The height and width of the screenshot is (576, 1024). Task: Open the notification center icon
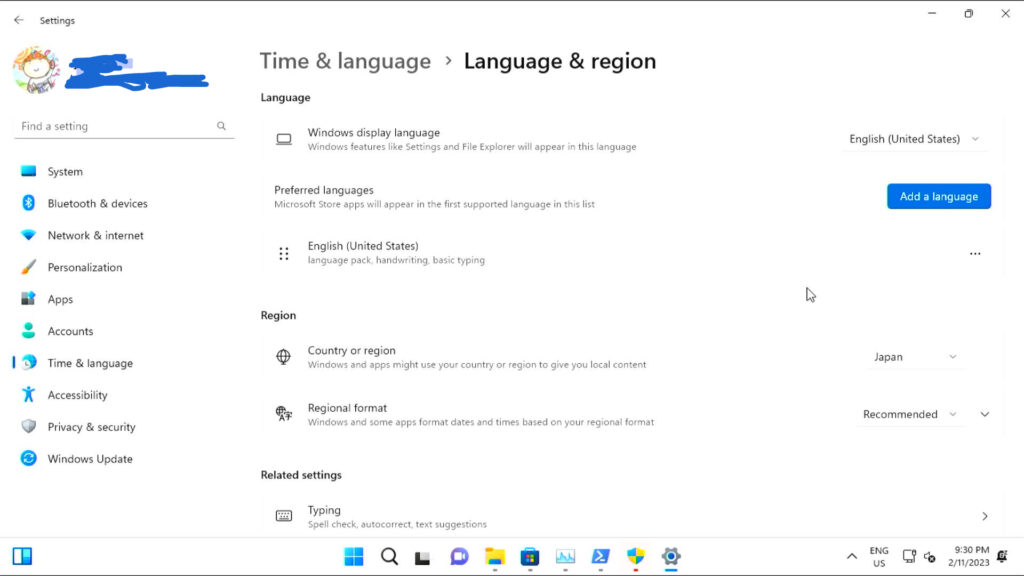[x=1002, y=556]
